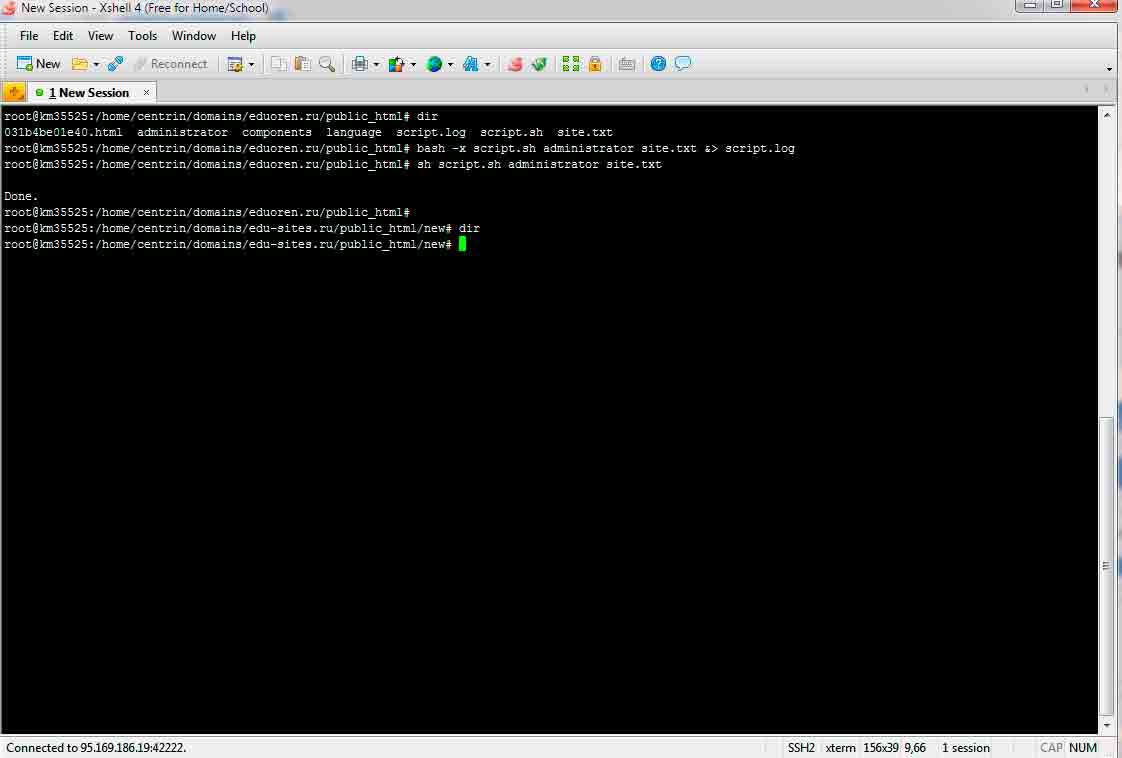This screenshot has width=1122, height=758.
Task: Click terminal scrollbar down arrow
Action: point(1107,725)
